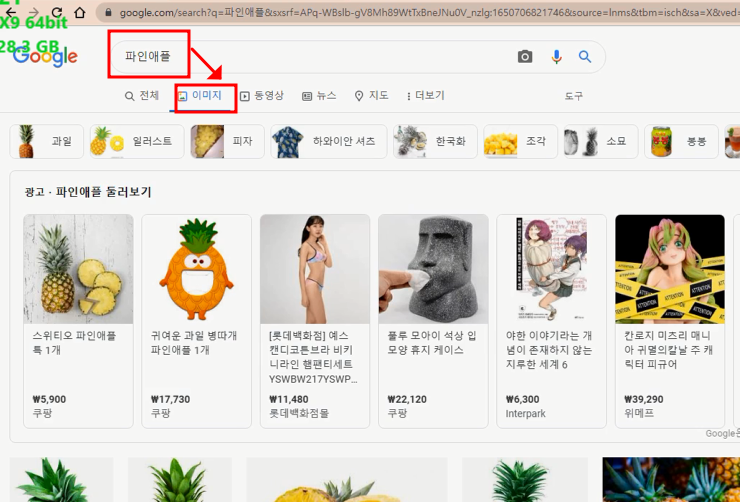Click the ₩11,480 price
The width and height of the screenshot is (740, 502).
(x=289, y=399)
